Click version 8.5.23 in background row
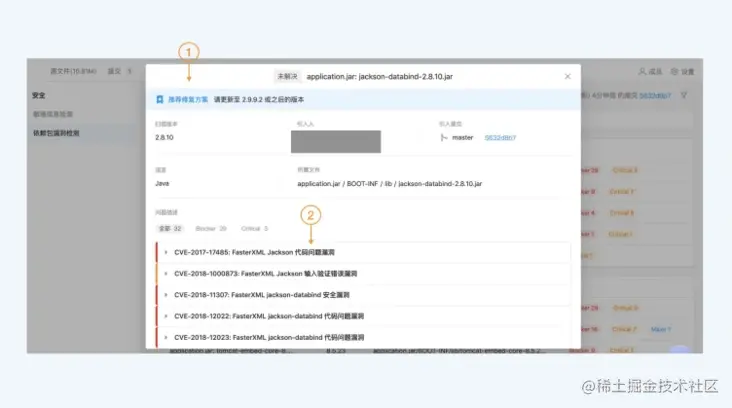732x408 pixels. [336, 351]
